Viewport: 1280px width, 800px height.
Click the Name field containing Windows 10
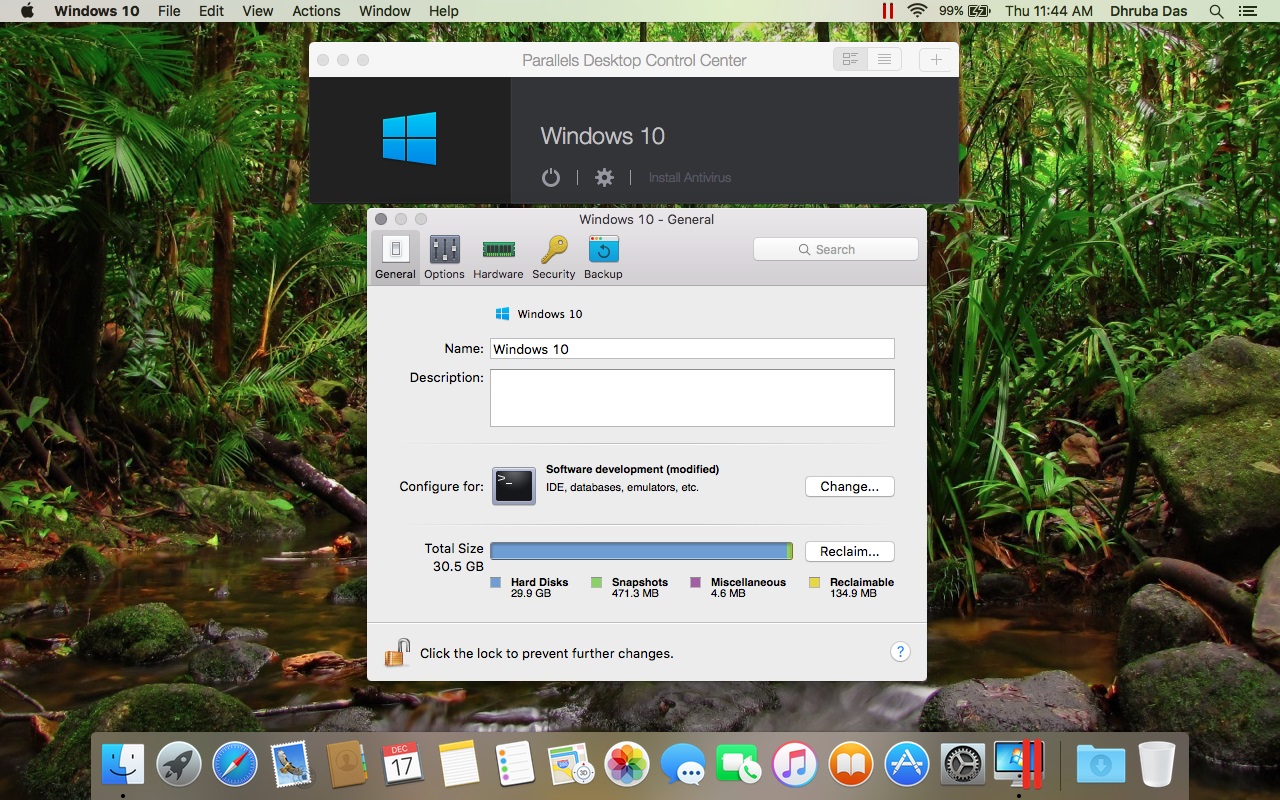(x=692, y=349)
